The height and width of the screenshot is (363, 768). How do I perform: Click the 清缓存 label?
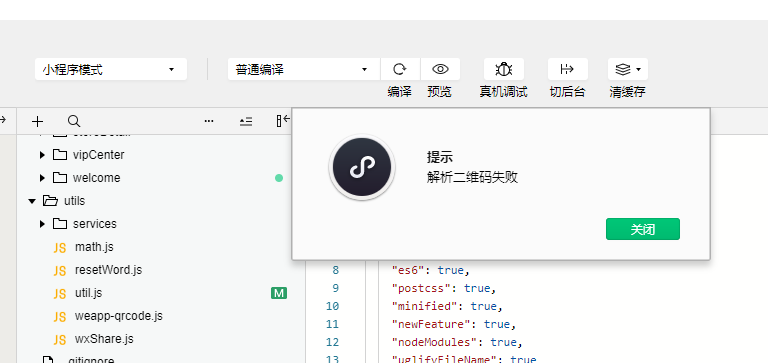pos(627,92)
